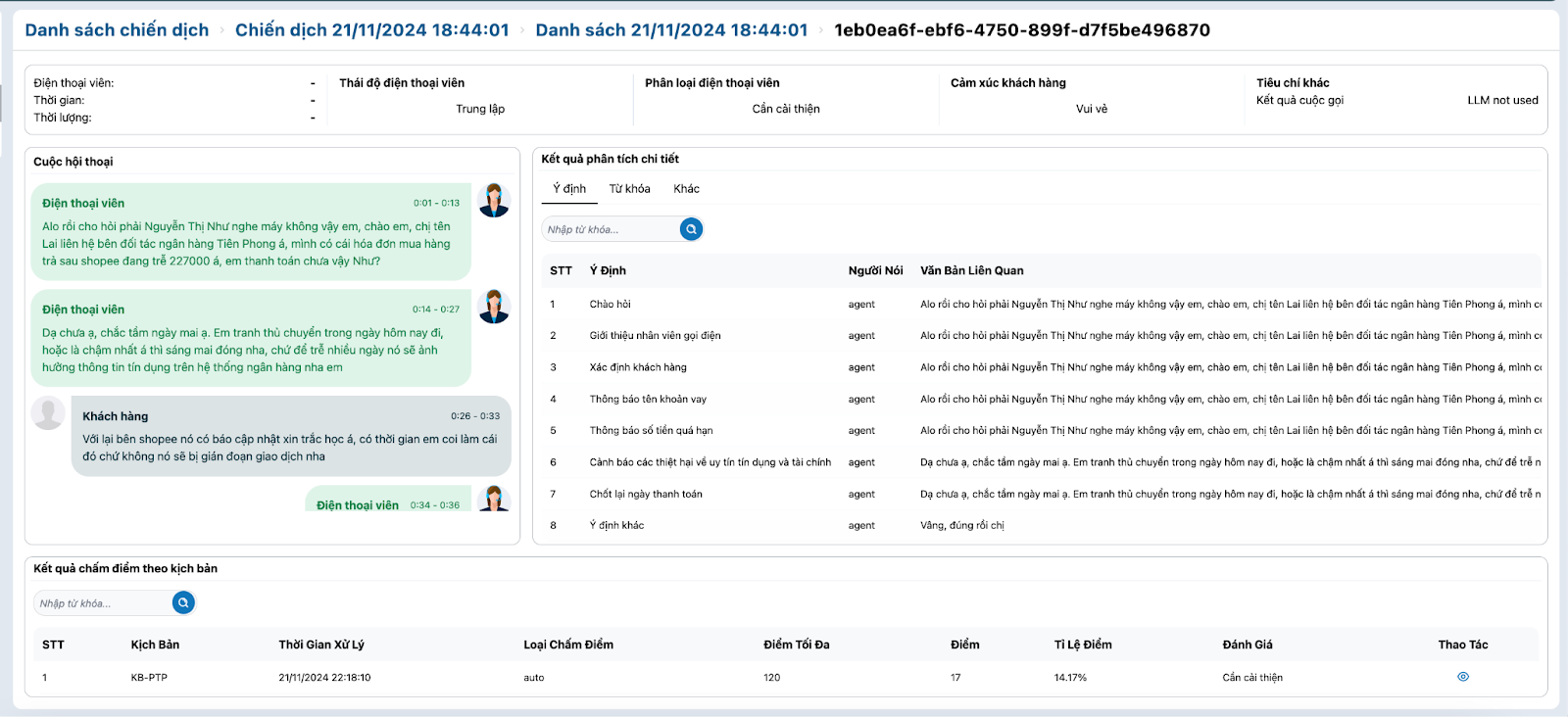This screenshot has height=717, width=1568.
Task: Select intent row 'Chốt lại ngày thanh toán'
Action: 1042,494
